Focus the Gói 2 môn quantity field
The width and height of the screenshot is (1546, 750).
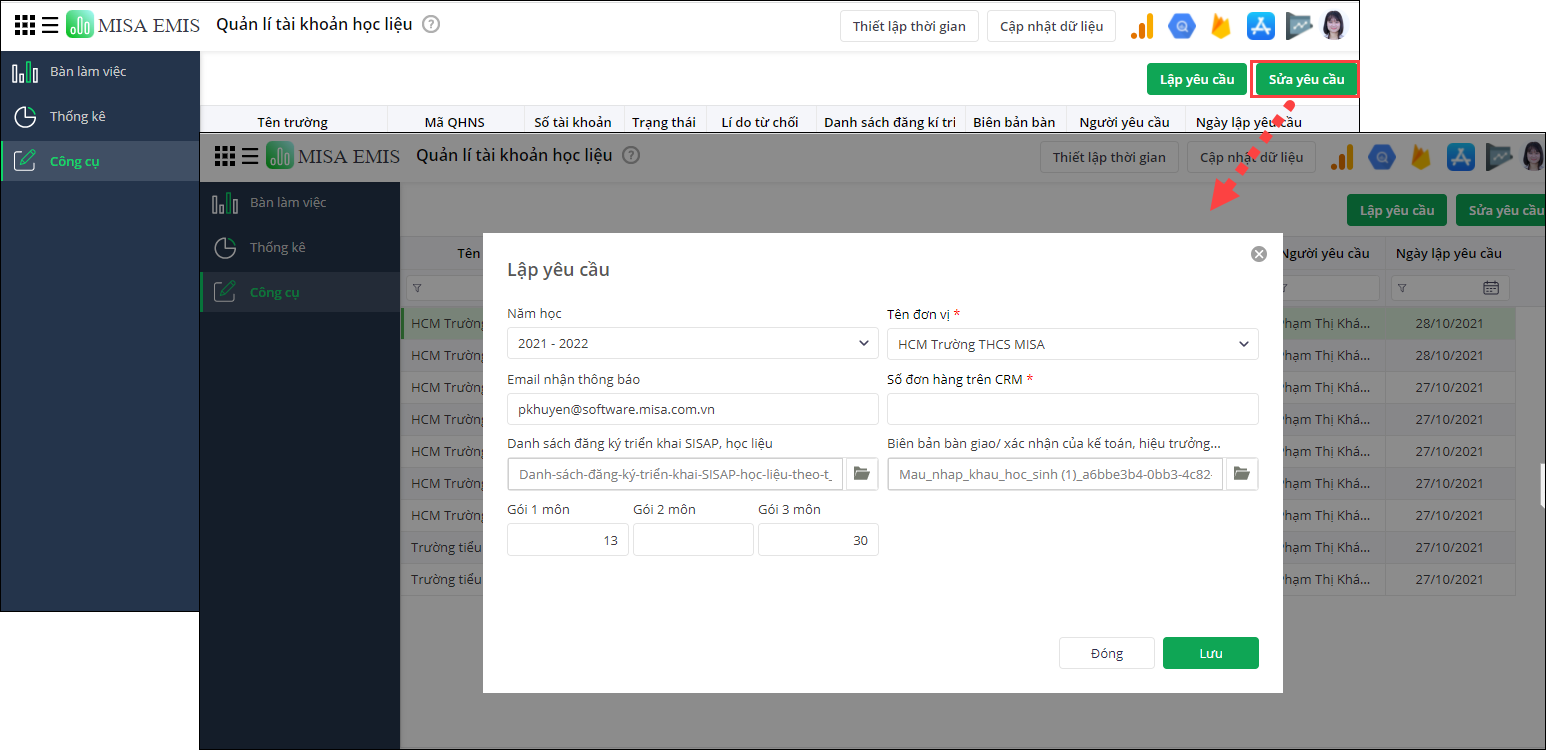(x=693, y=540)
